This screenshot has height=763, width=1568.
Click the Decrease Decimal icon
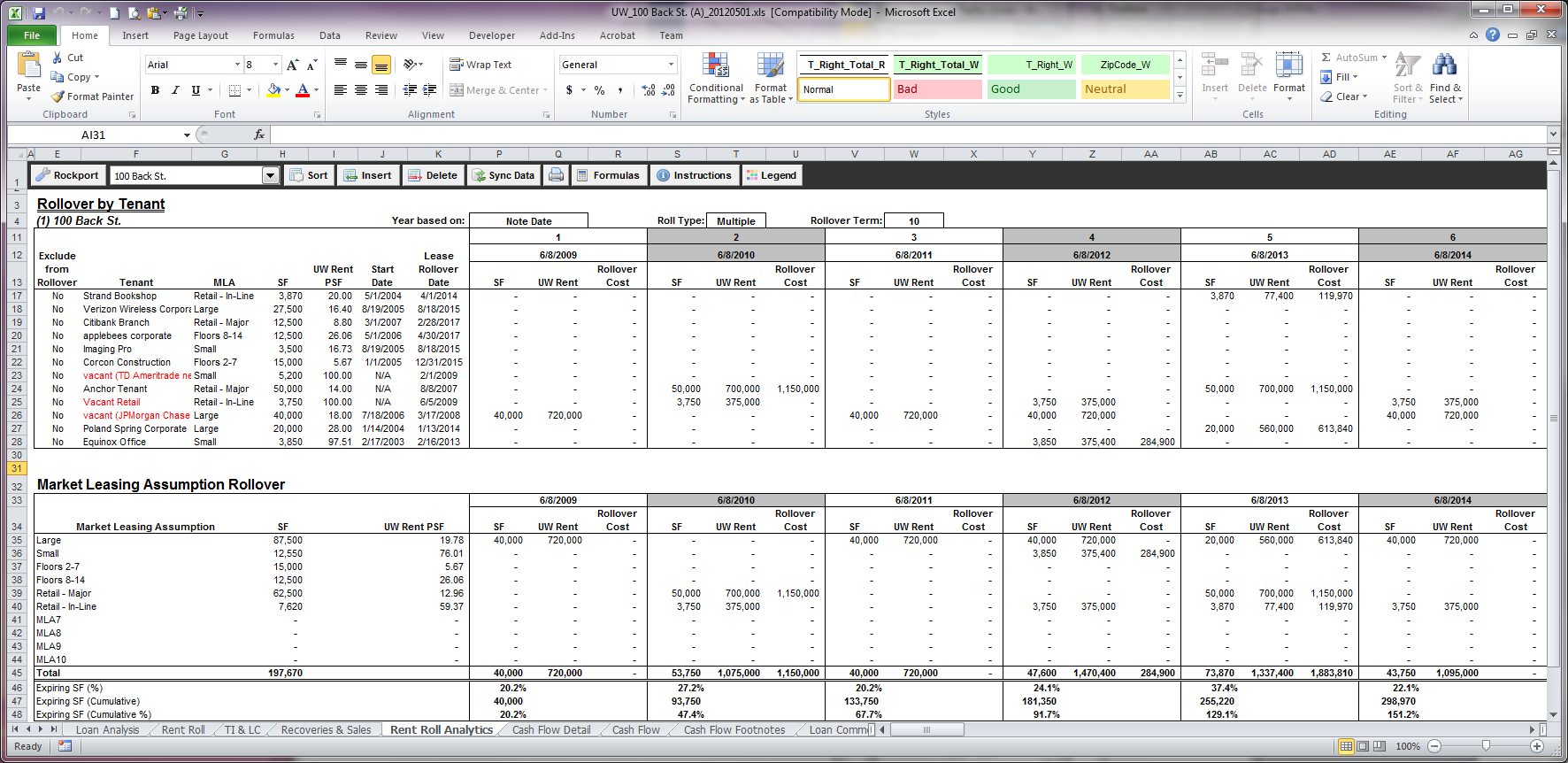pos(670,89)
